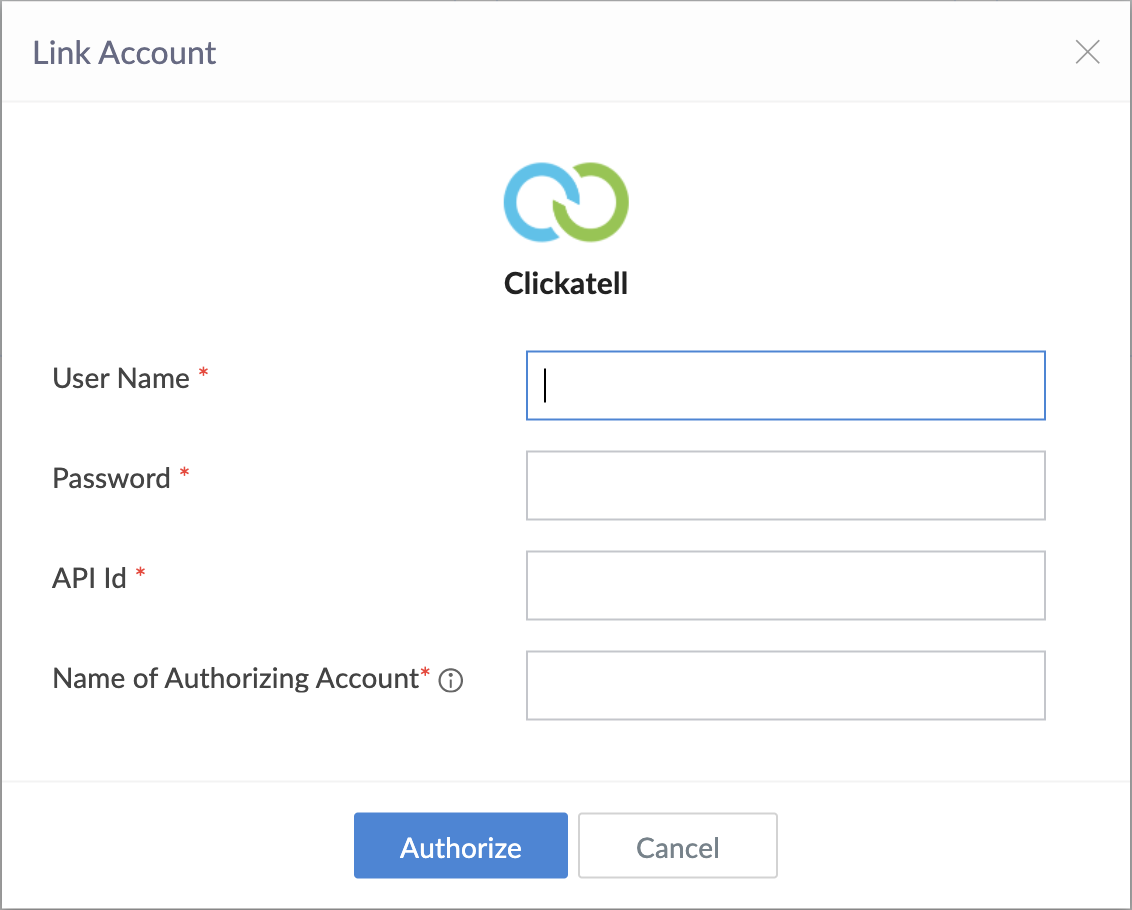
Task: Select the API Id input box
Action: (x=785, y=585)
